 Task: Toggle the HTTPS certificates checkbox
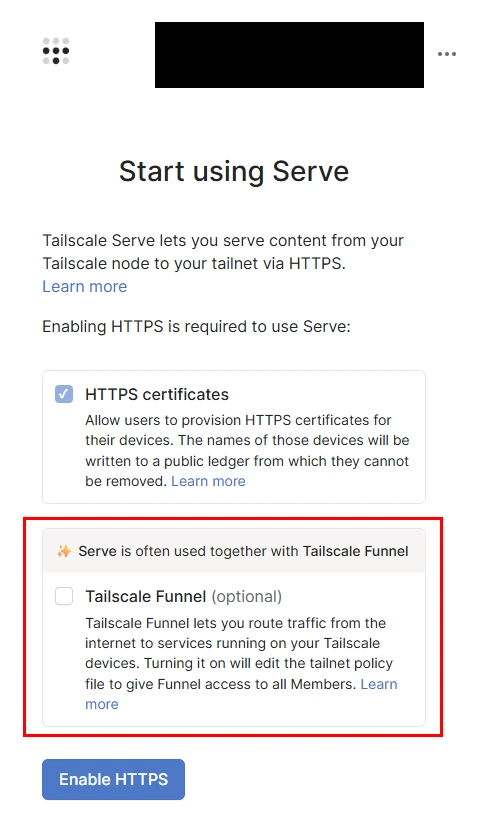pyautogui.click(x=64, y=394)
